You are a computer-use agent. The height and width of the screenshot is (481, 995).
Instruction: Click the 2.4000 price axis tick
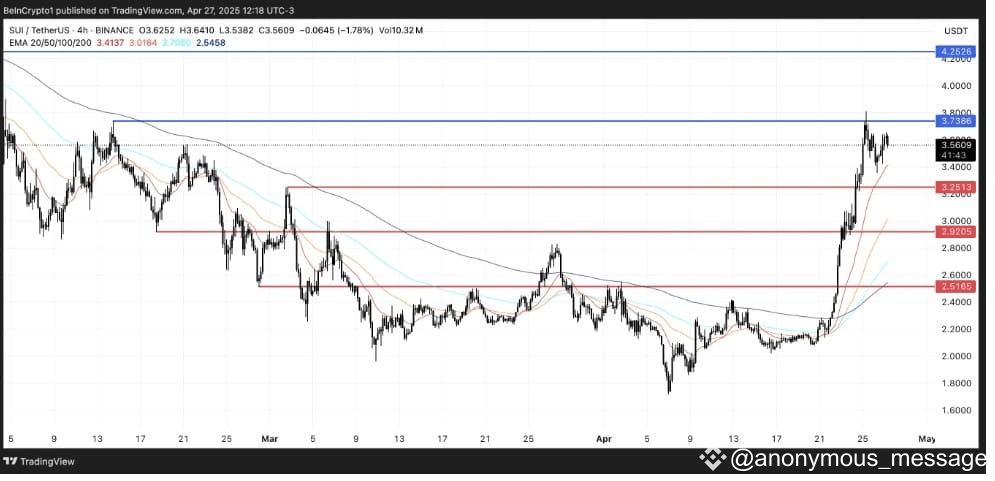(956, 302)
